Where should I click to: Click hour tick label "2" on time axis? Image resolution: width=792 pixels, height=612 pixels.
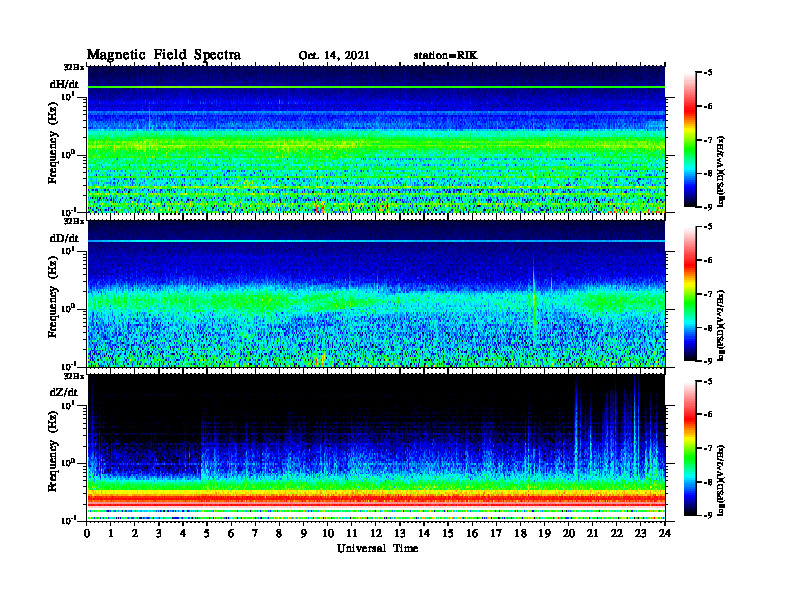135,533
